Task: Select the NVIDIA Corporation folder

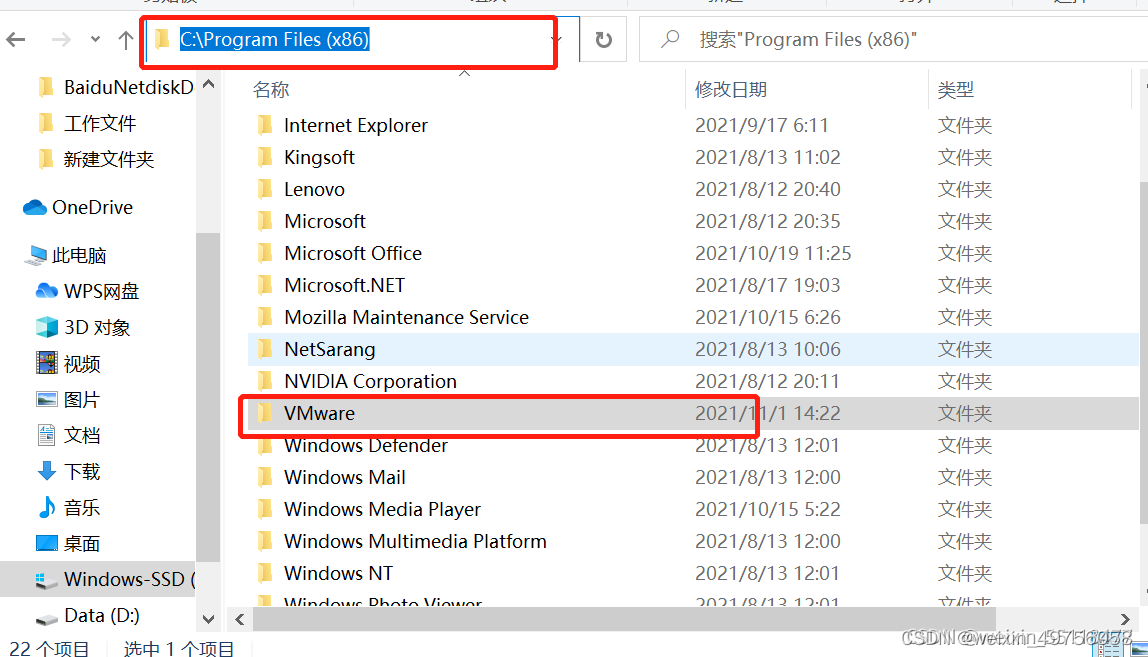Action: pyautogui.click(x=693, y=382)
